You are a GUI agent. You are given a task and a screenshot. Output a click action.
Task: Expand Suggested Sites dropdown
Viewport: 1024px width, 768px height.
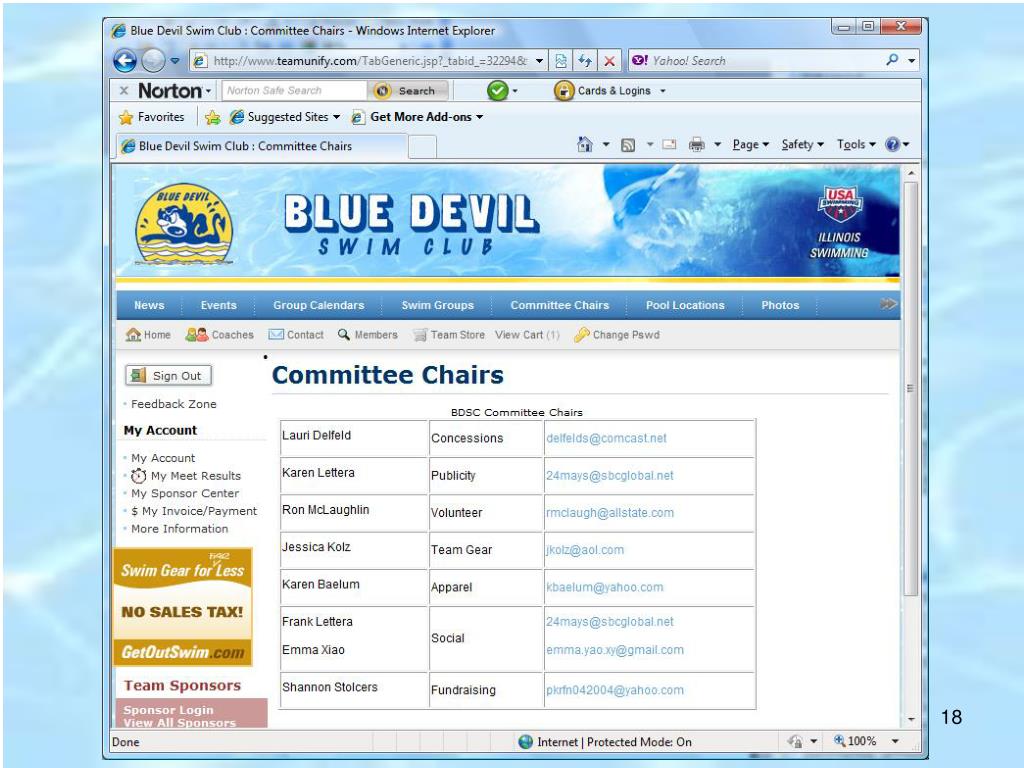coord(336,118)
